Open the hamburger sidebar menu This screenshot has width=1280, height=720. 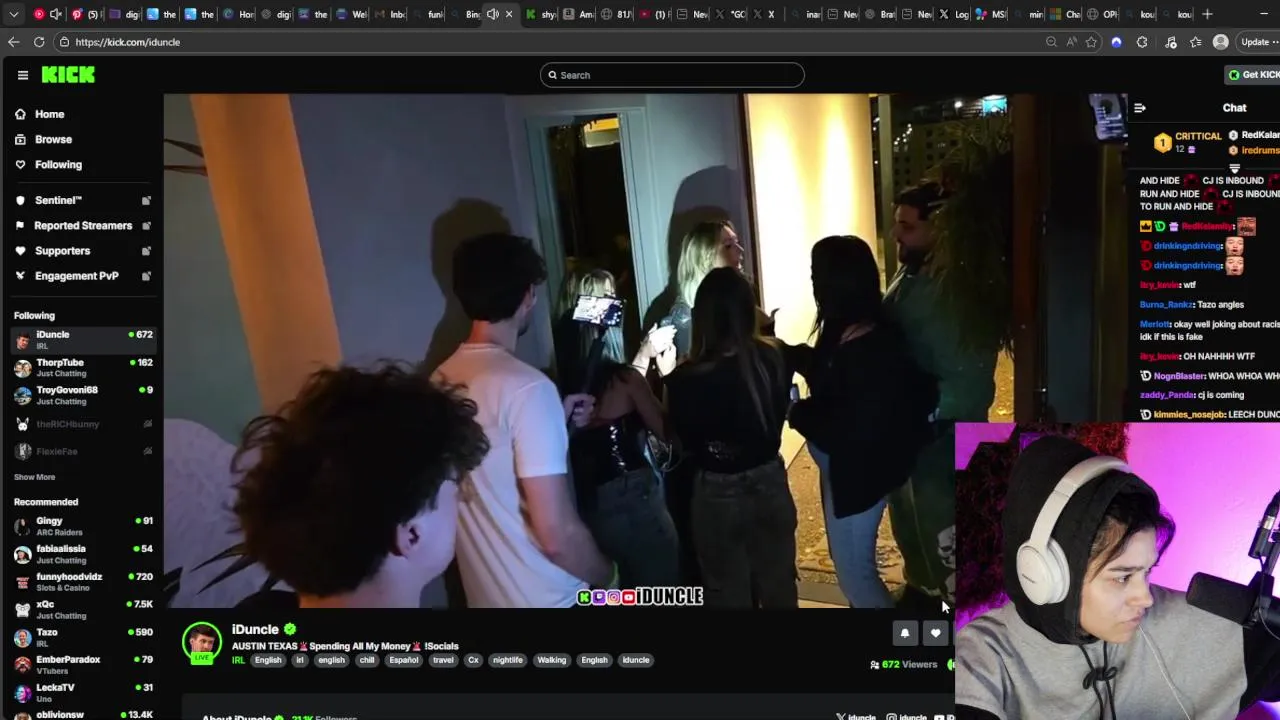22,75
